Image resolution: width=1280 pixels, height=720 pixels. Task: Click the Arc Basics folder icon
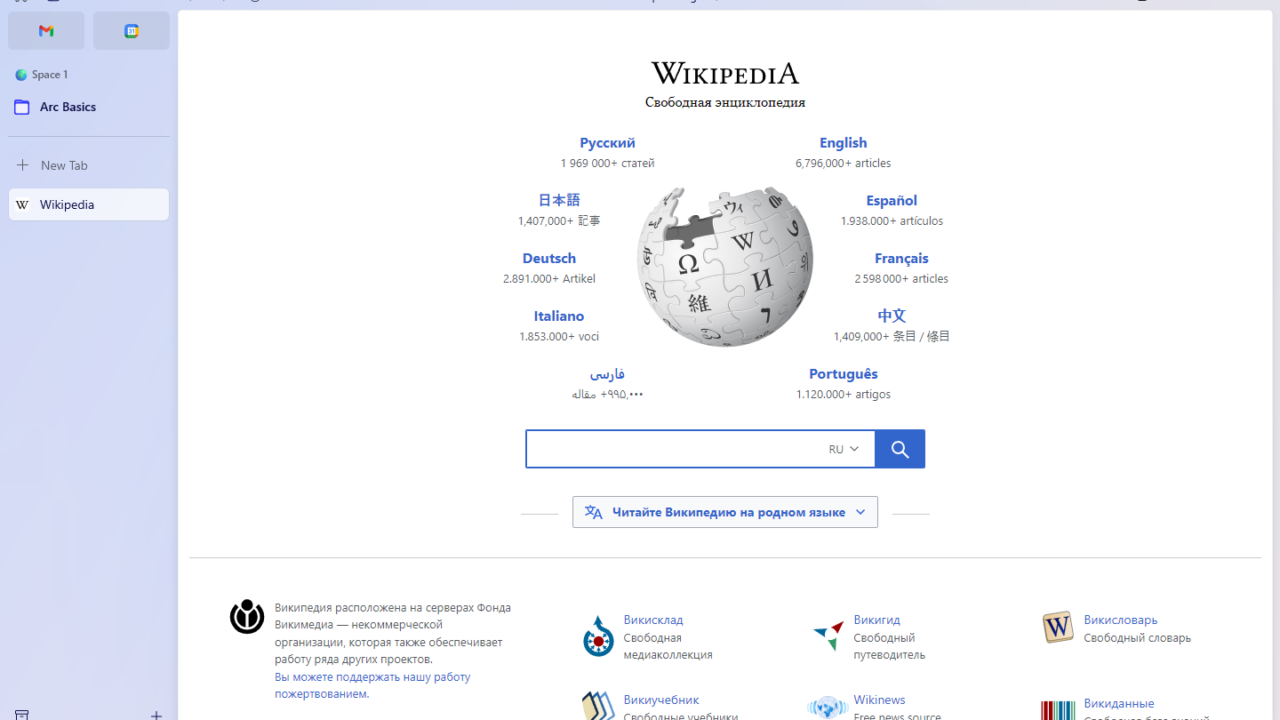click(22, 107)
